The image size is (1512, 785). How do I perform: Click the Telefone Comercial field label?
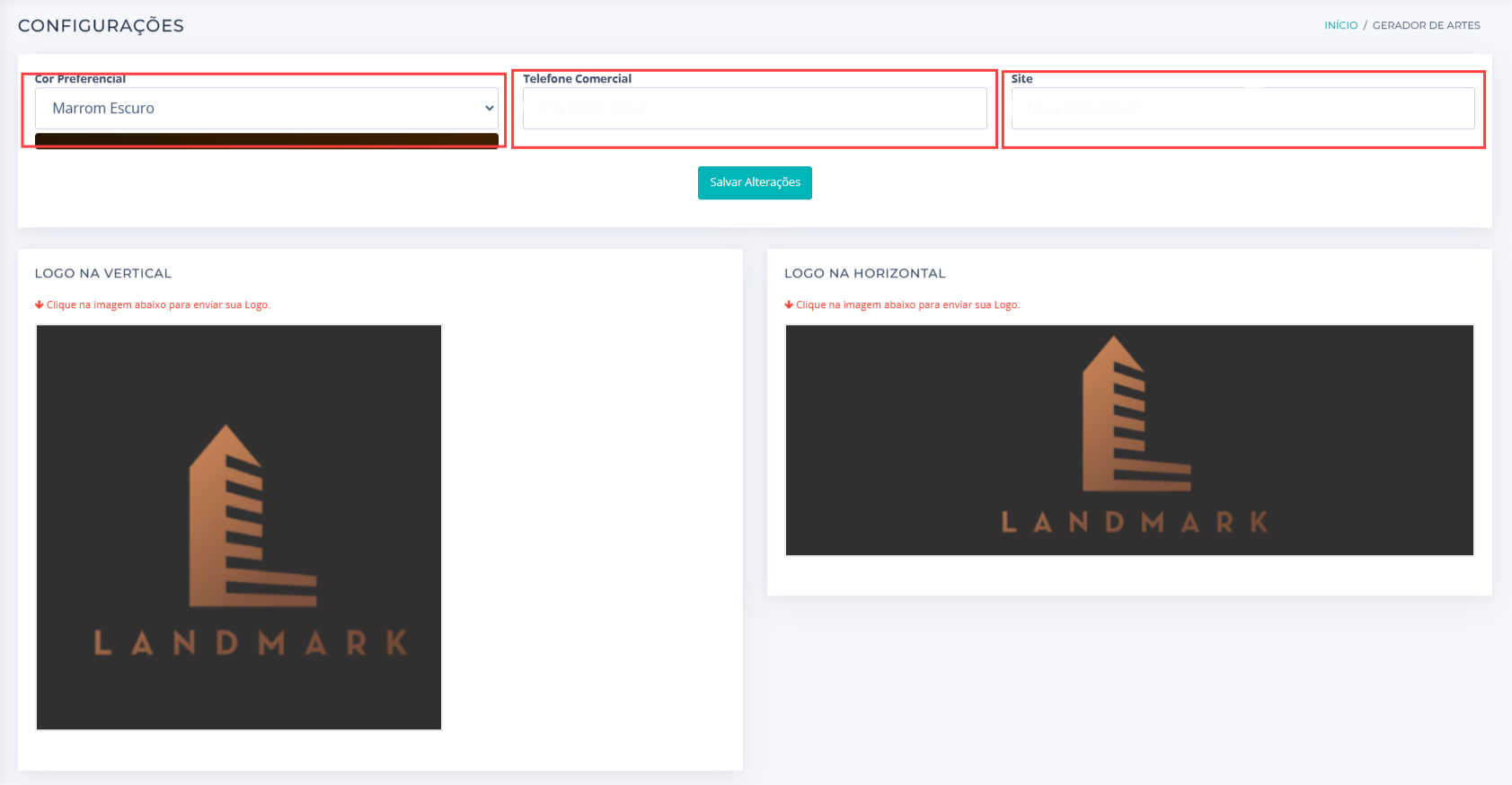click(577, 79)
